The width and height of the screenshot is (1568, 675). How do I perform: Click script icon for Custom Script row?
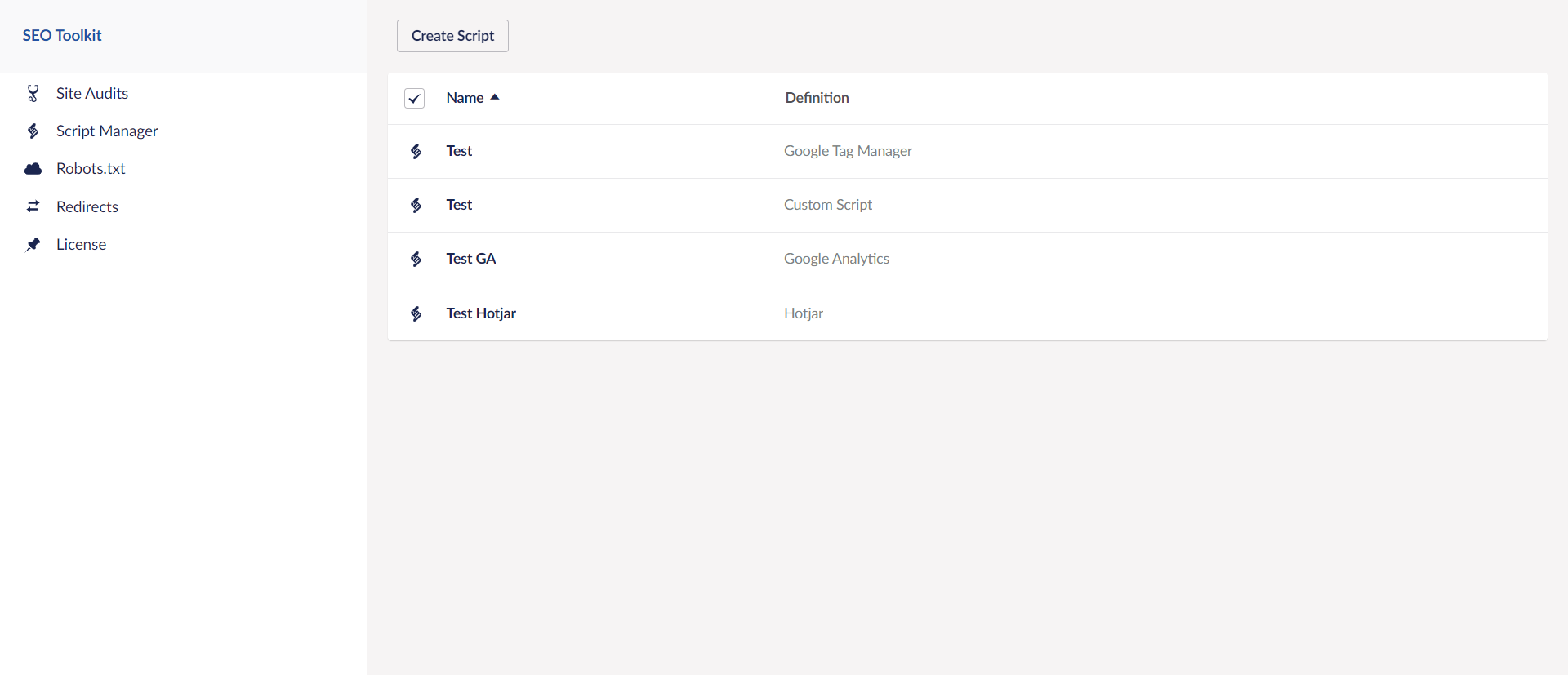(x=416, y=205)
